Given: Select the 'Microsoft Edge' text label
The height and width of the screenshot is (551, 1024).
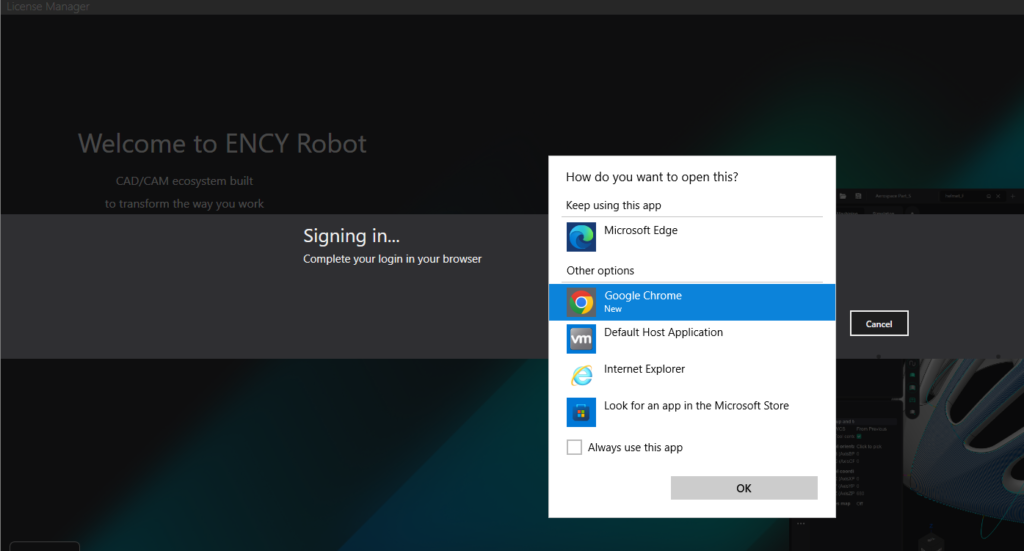Looking at the screenshot, I should [640, 231].
